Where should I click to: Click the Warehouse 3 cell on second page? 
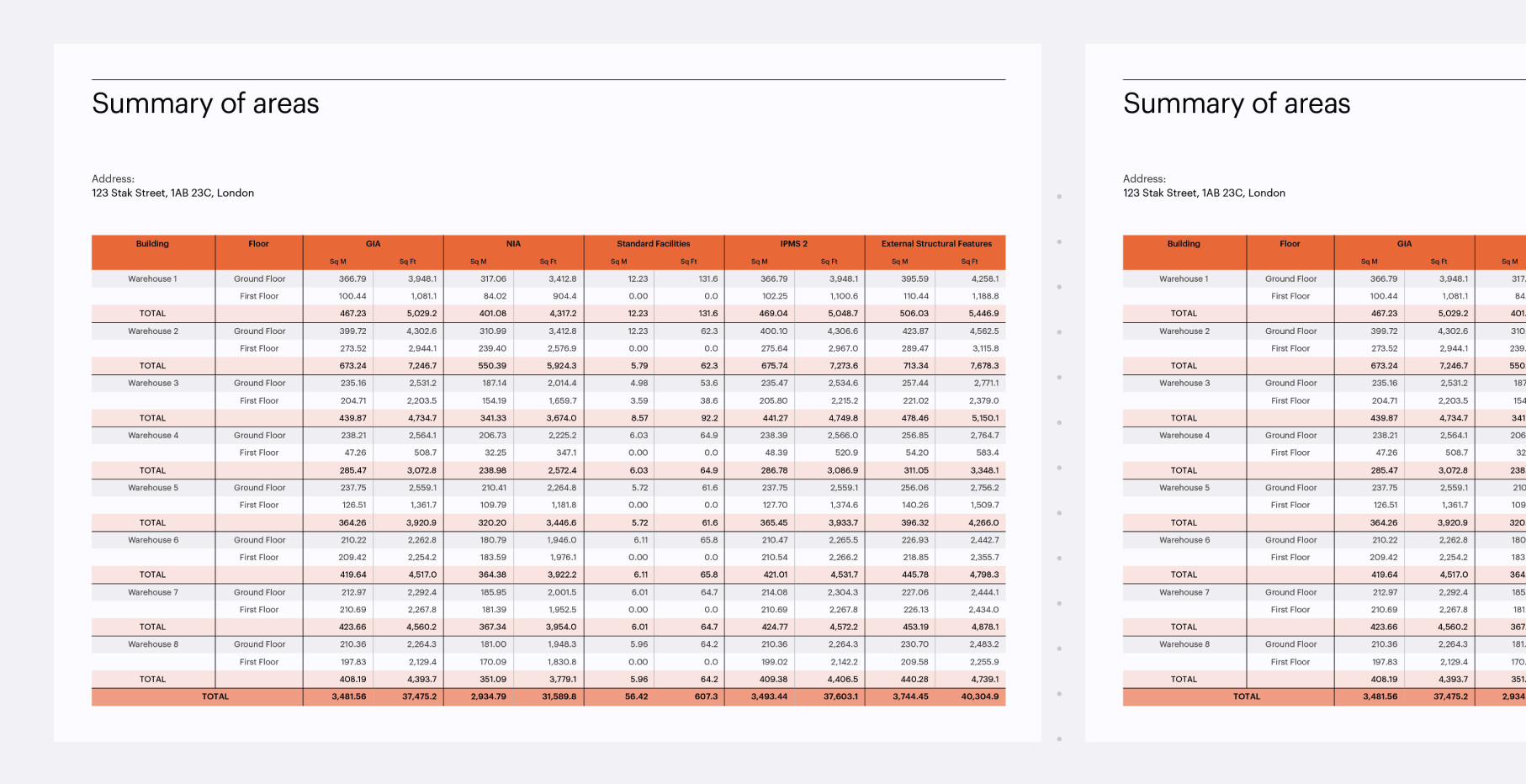coord(1184,384)
